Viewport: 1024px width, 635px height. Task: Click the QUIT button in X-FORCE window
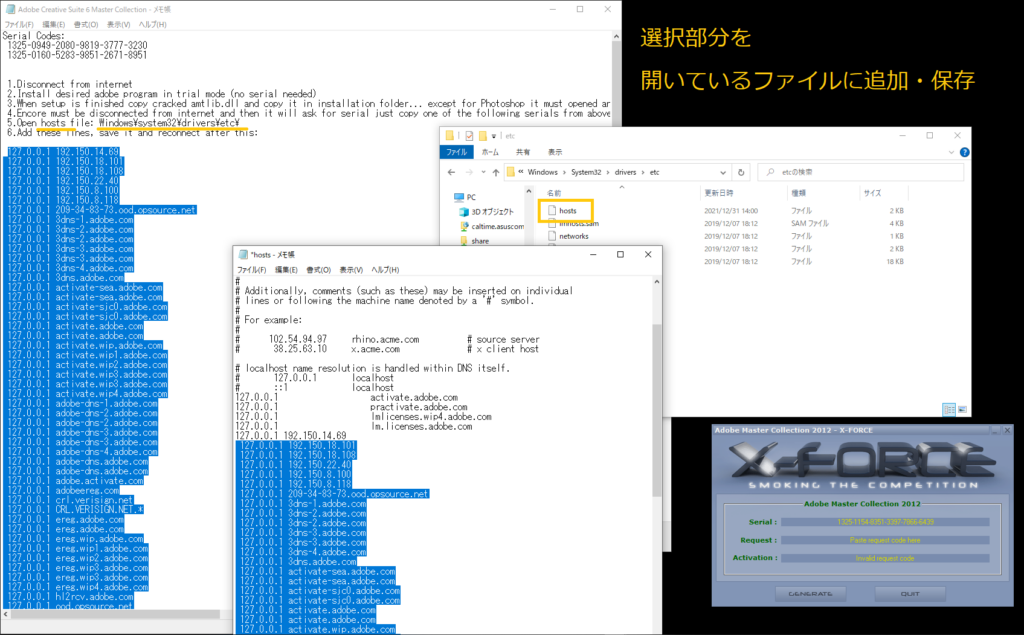click(x=910, y=594)
